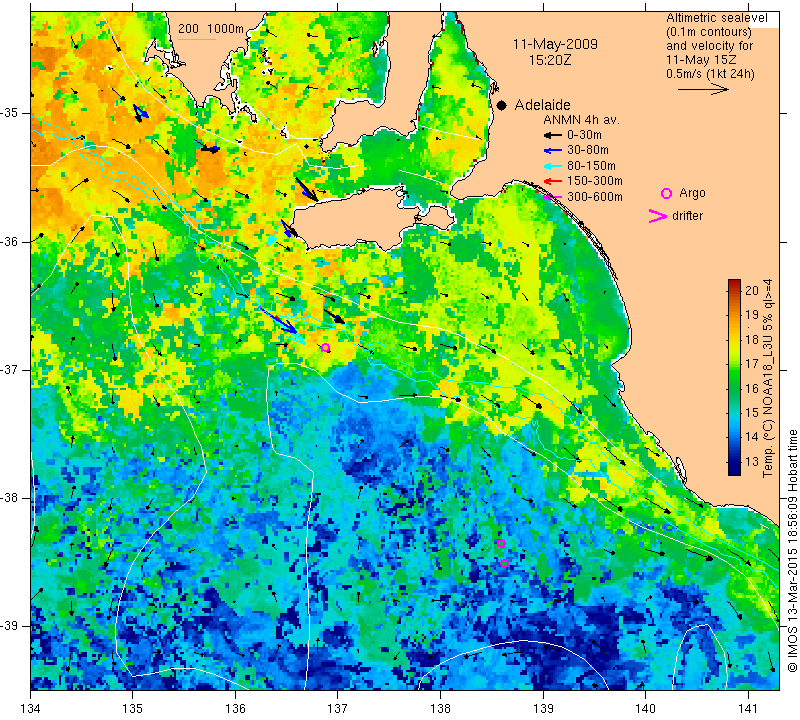Click the '(0.1m contours)' text

(x=709, y=32)
